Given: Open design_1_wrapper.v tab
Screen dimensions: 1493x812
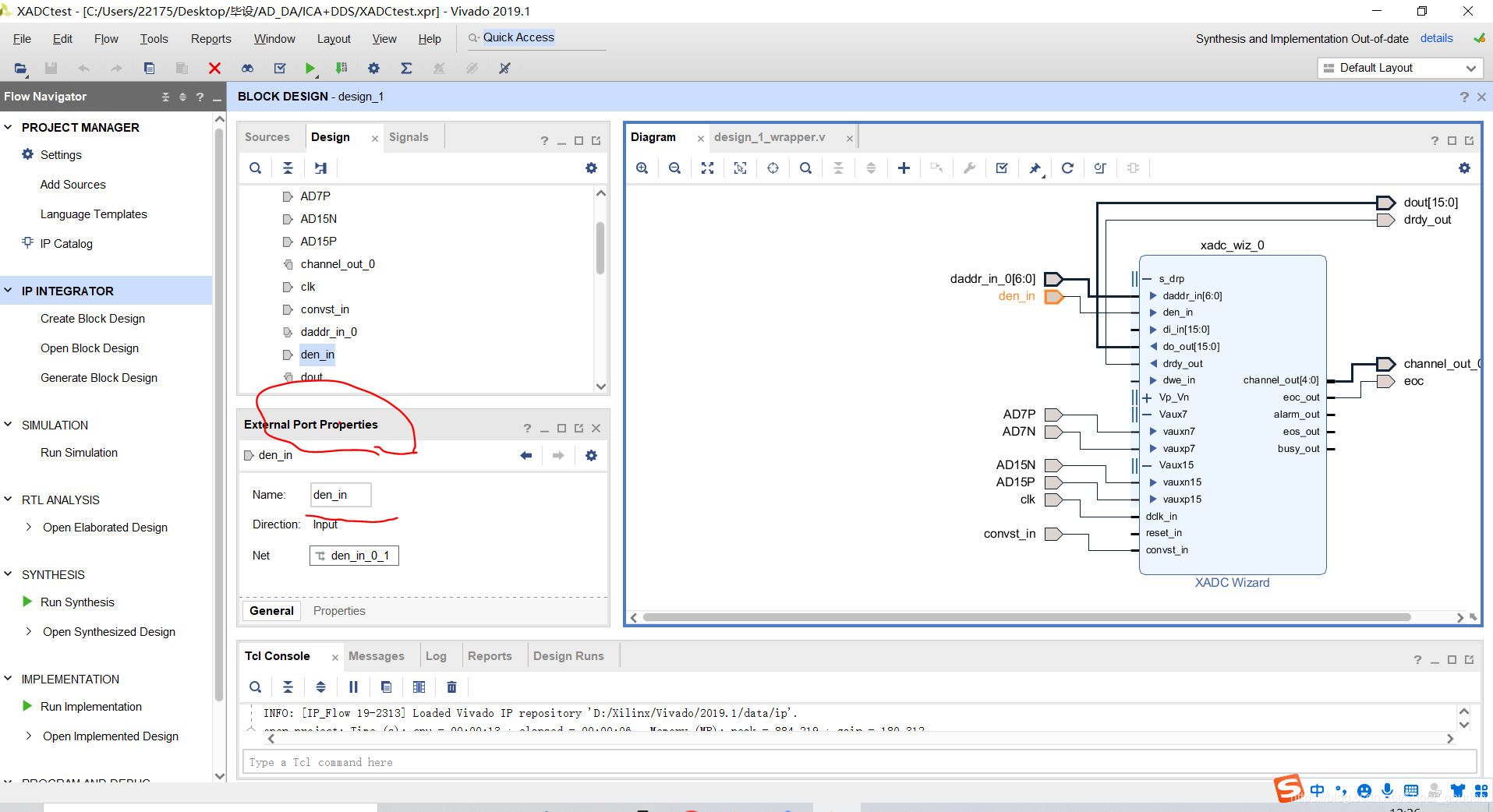Looking at the screenshot, I should [769, 137].
